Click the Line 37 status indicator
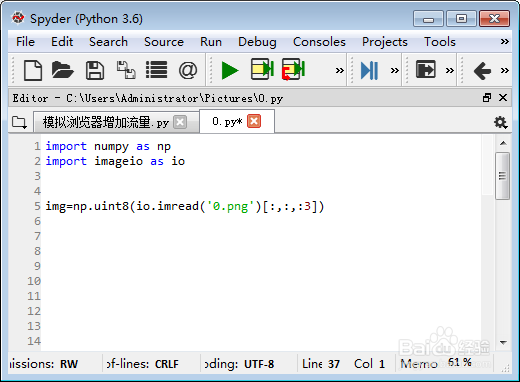The height and width of the screenshot is (382, 520). [x=321, y=364]
